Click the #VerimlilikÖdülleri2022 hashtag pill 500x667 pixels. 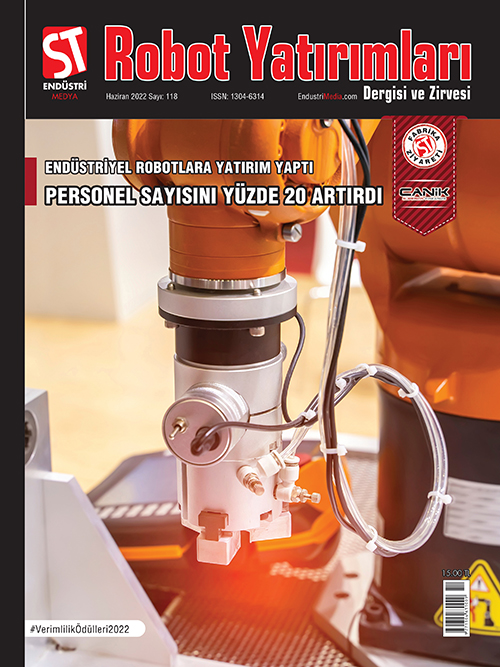click(85, 629)
